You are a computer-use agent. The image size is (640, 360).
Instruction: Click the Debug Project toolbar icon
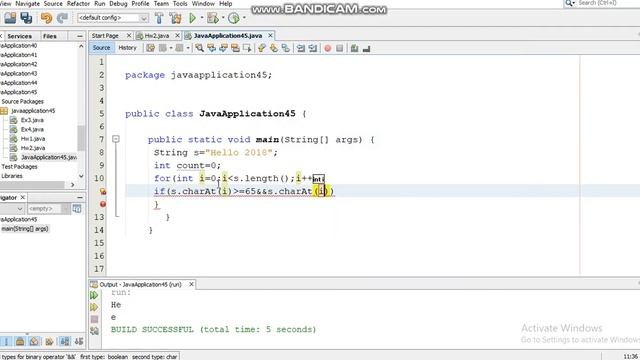(x=213, y=18)
